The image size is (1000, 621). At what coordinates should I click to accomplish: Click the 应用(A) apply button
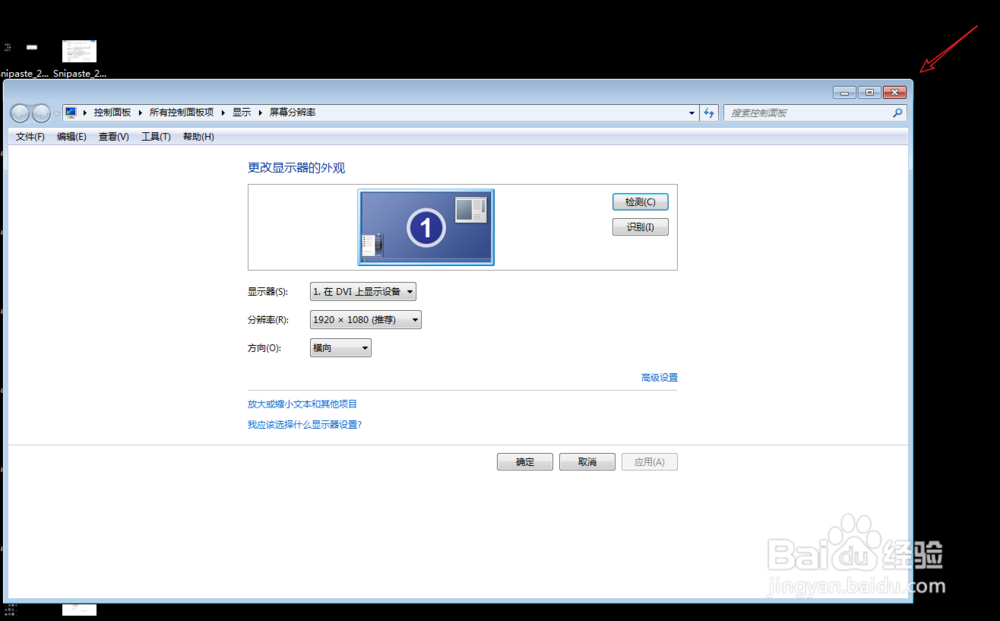click(x=649, y=462)
